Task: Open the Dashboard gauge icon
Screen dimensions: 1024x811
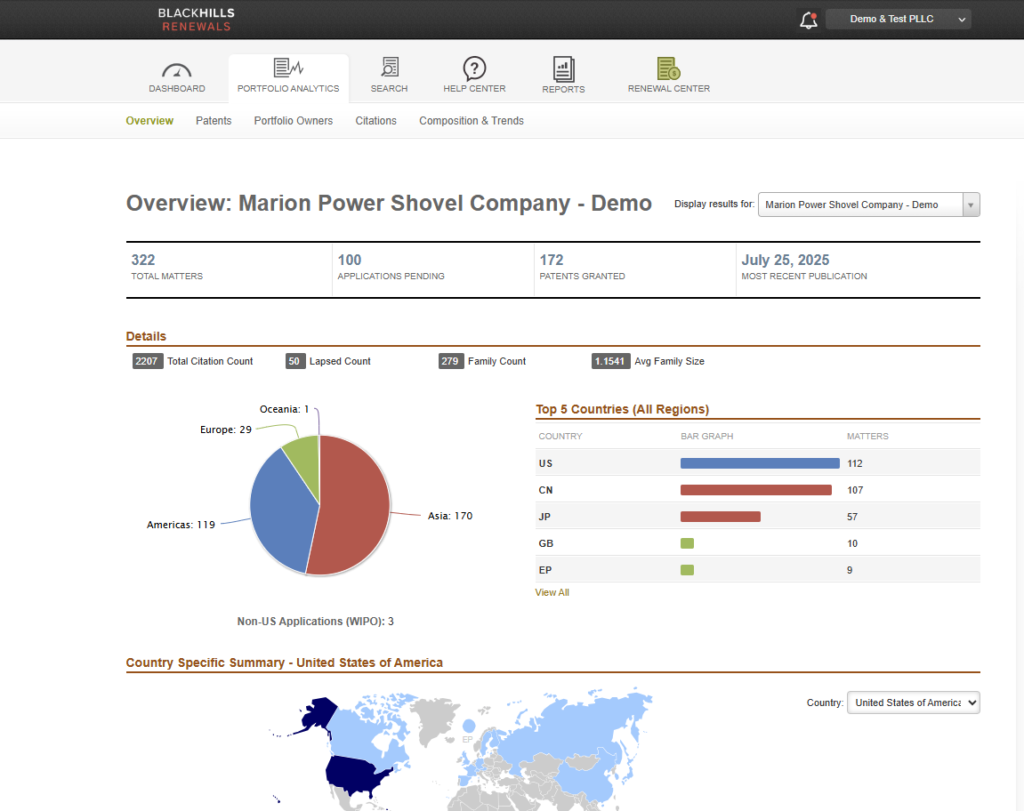Action: coord(177,70)
